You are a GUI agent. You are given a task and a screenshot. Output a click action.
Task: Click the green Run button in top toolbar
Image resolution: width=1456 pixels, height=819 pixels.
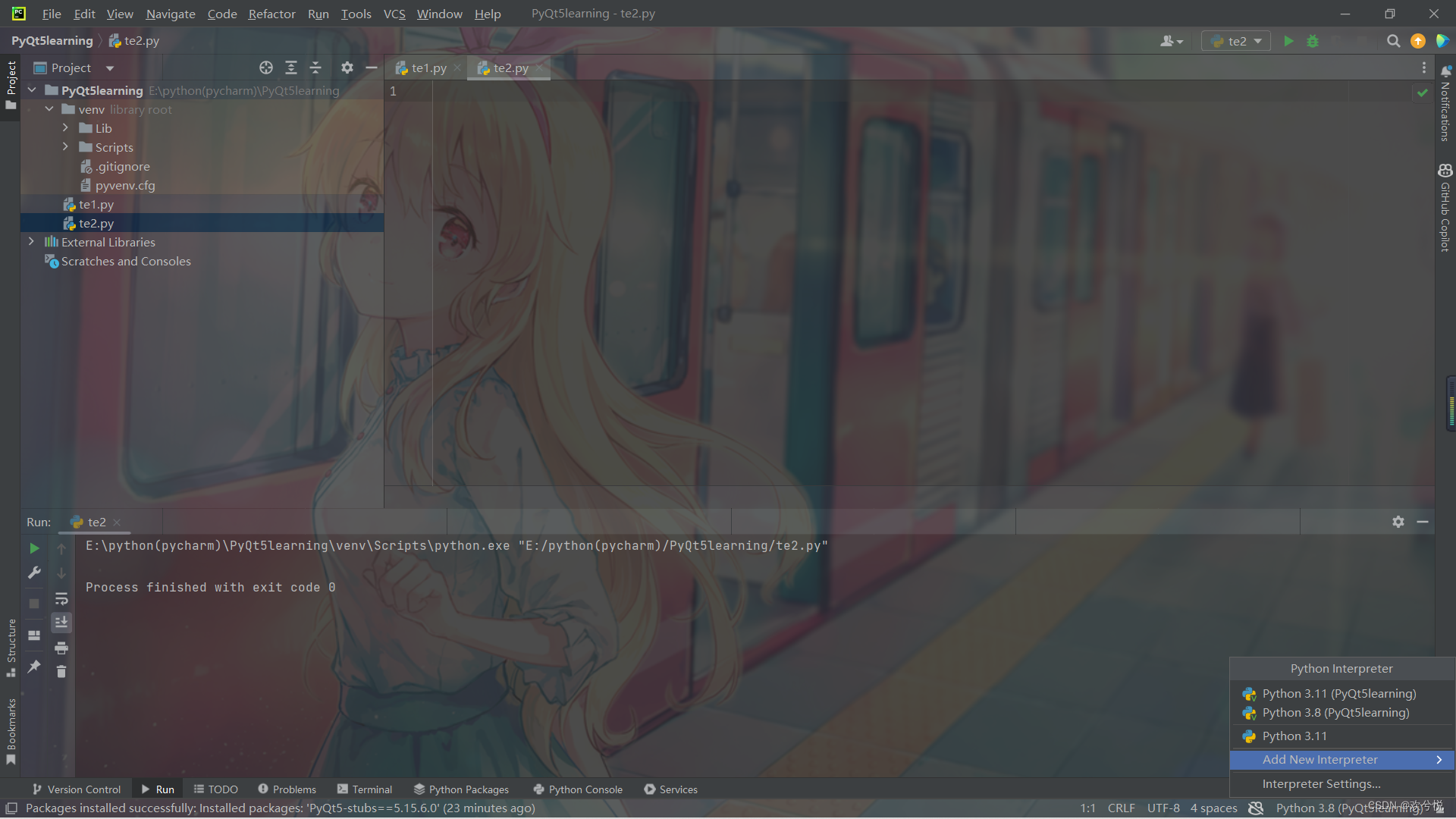1288,41
